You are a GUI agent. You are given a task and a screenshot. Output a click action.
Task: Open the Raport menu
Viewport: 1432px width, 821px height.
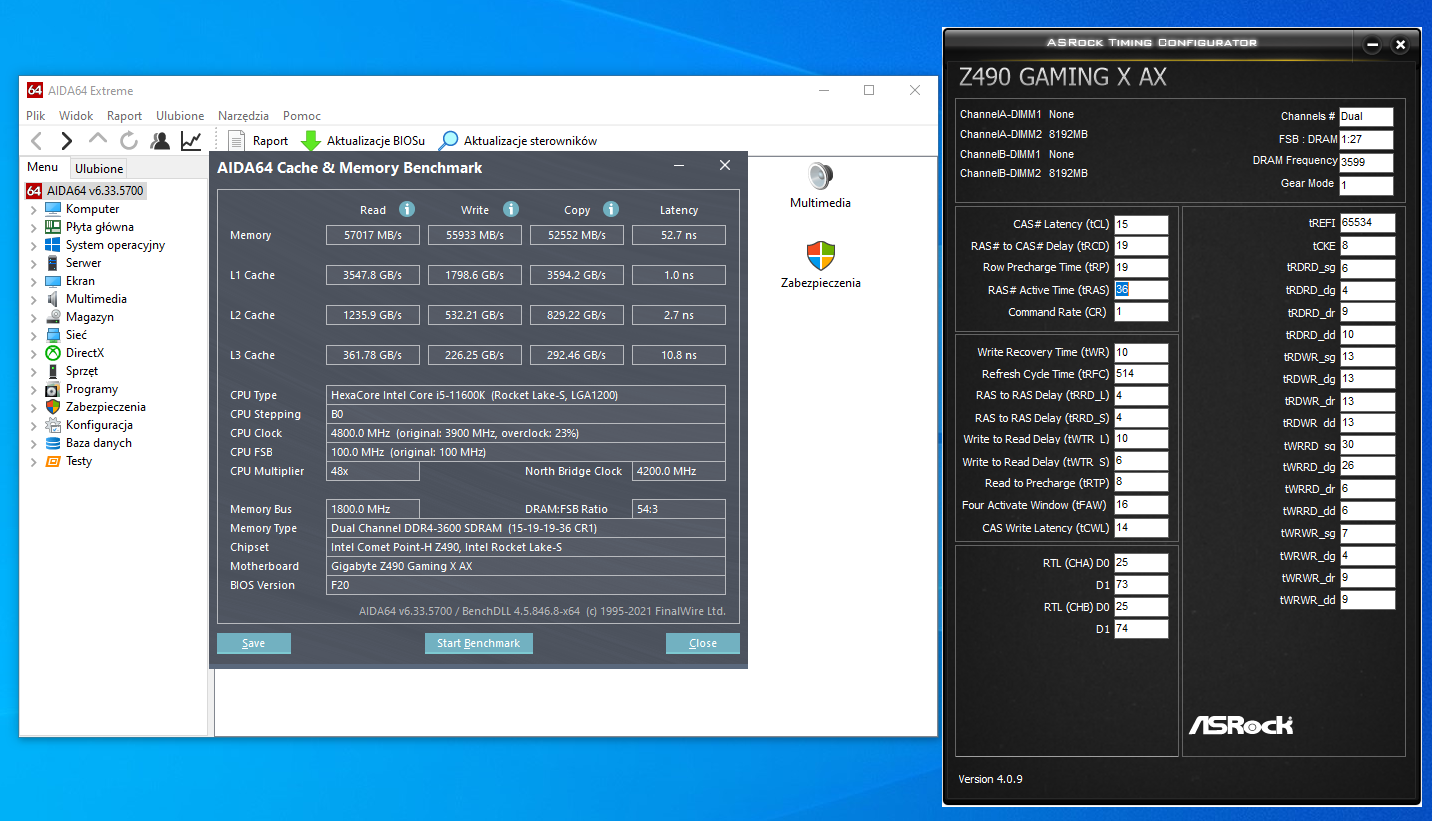tap(125, 116)
